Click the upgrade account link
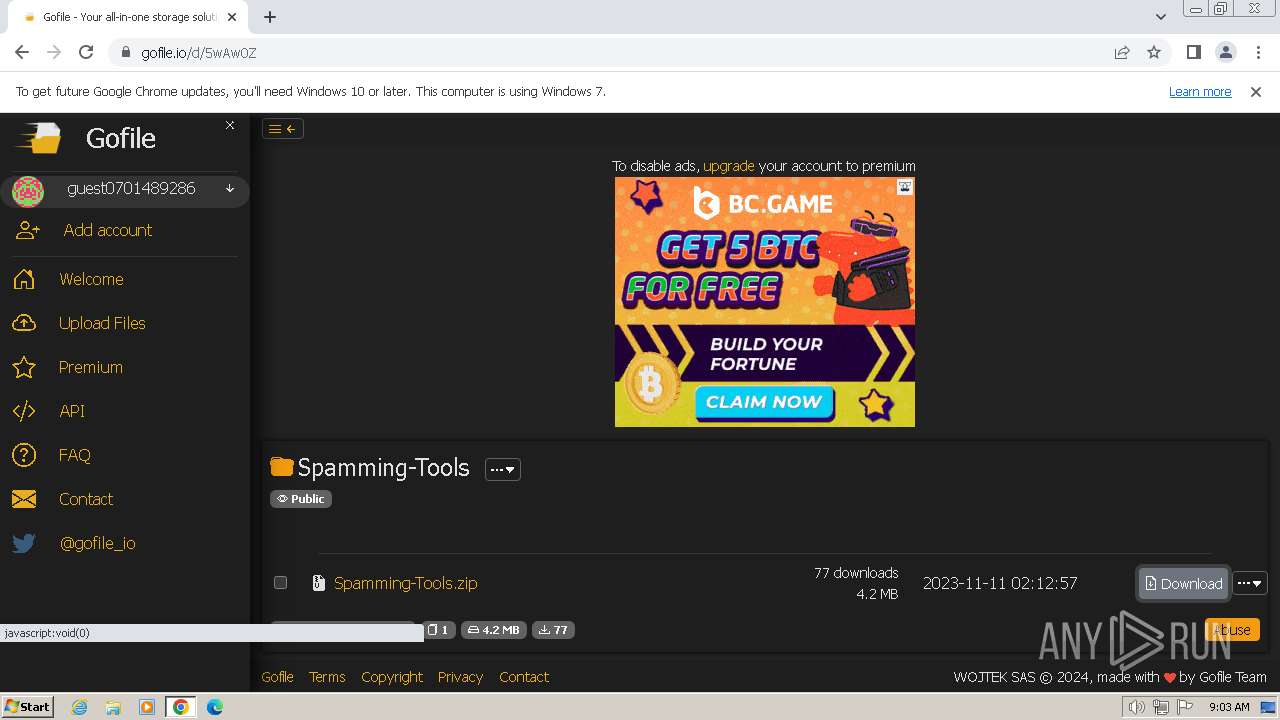The image size is (1280, 720). click(x=729, y=166)
